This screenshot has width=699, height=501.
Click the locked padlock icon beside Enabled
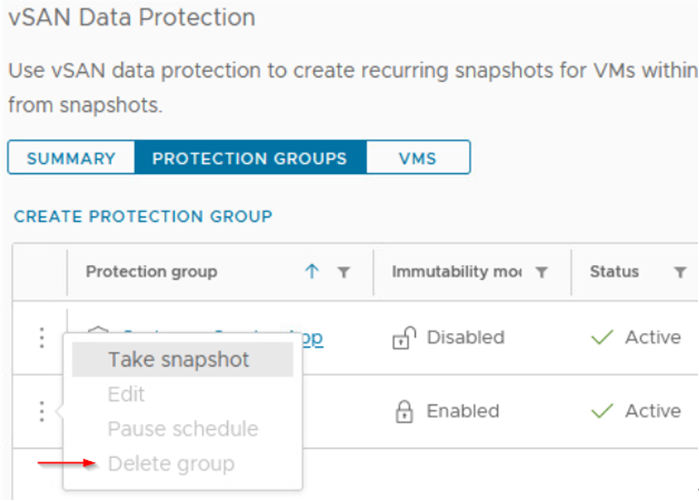(404, 411)
